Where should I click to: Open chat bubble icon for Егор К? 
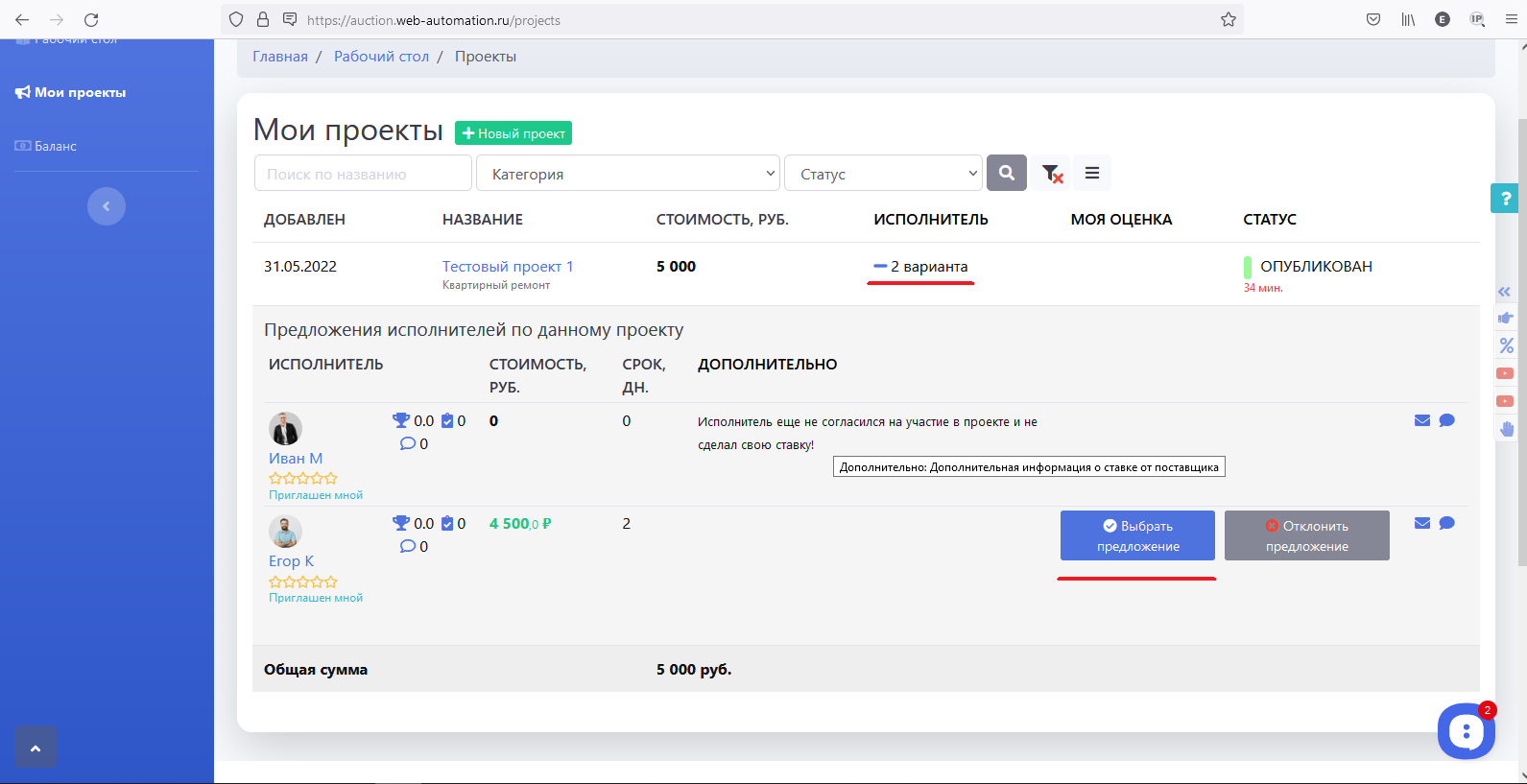[x=1446, y=523]
